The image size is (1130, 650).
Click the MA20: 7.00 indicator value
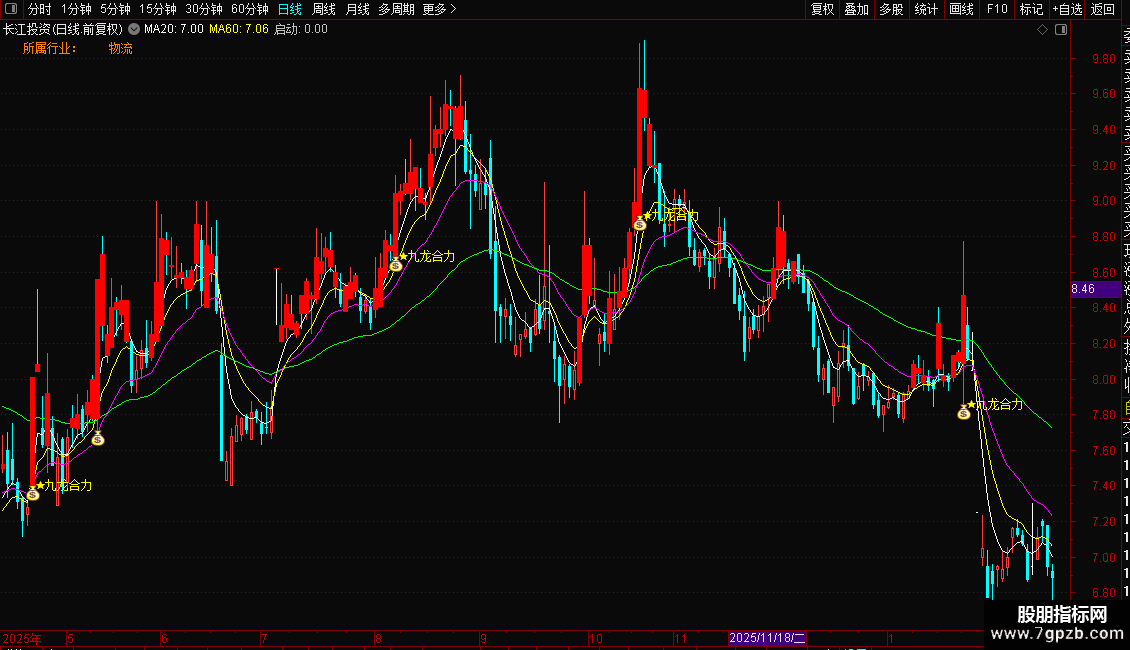pyautogui.click(x=174, y=29)
